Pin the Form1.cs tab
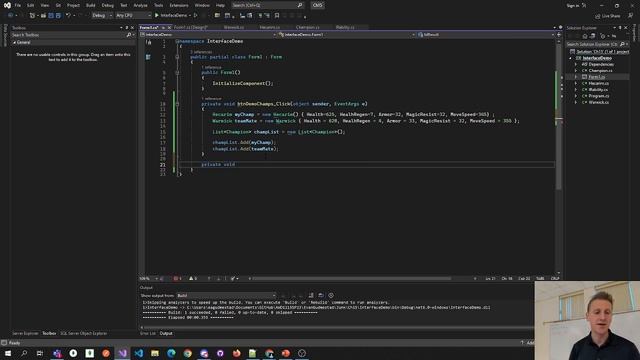Screen dimensions: 640x360 click(163, 27)
